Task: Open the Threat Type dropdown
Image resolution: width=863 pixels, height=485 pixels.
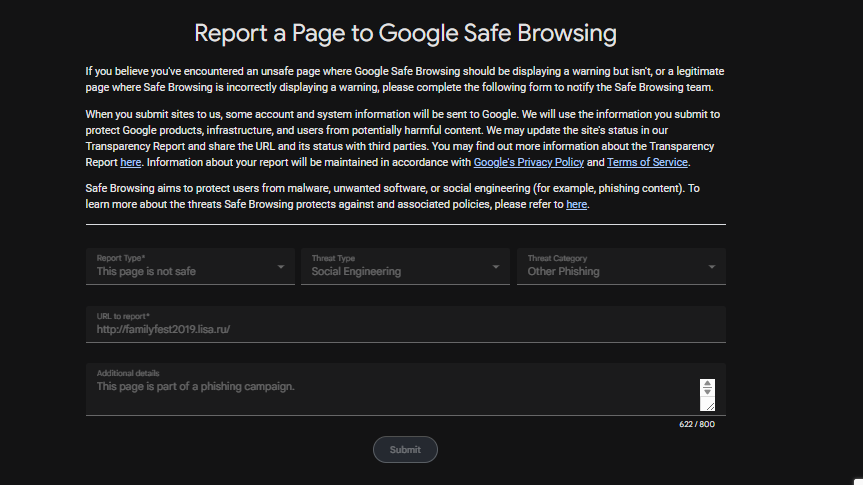Action: point(405,266)
